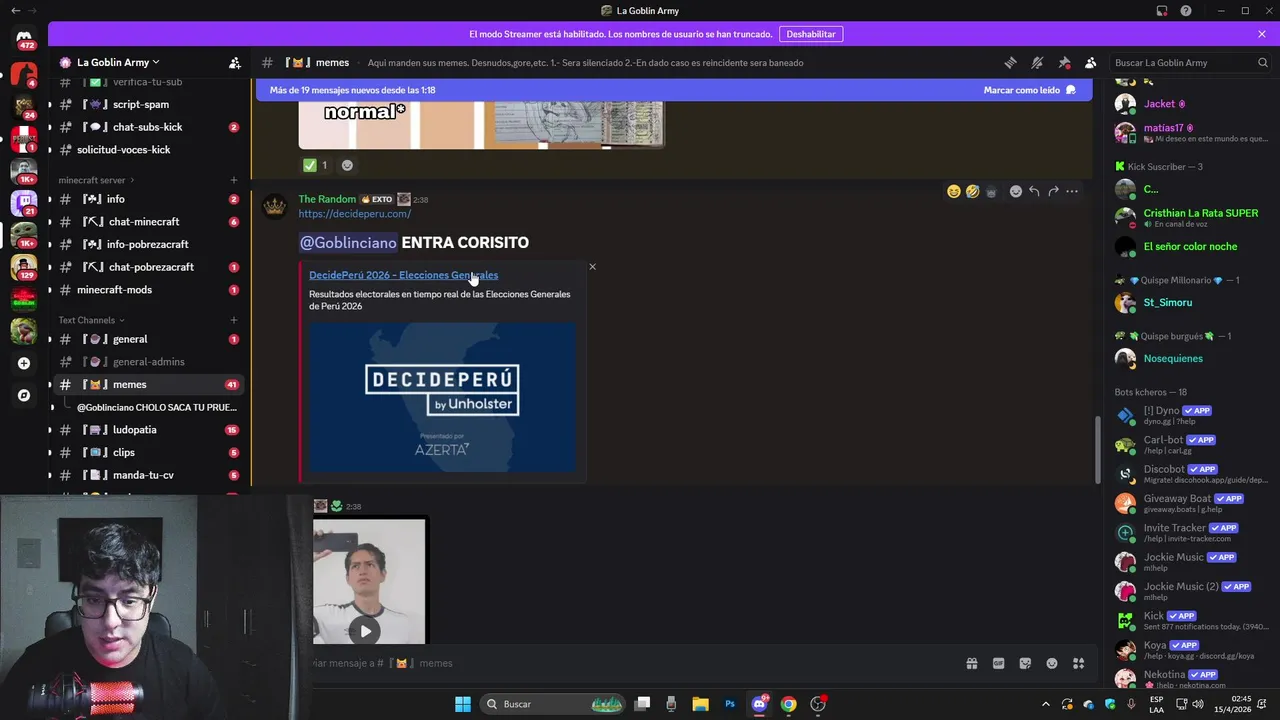Click the DecidePerú embed preview image

click(442, 396)
